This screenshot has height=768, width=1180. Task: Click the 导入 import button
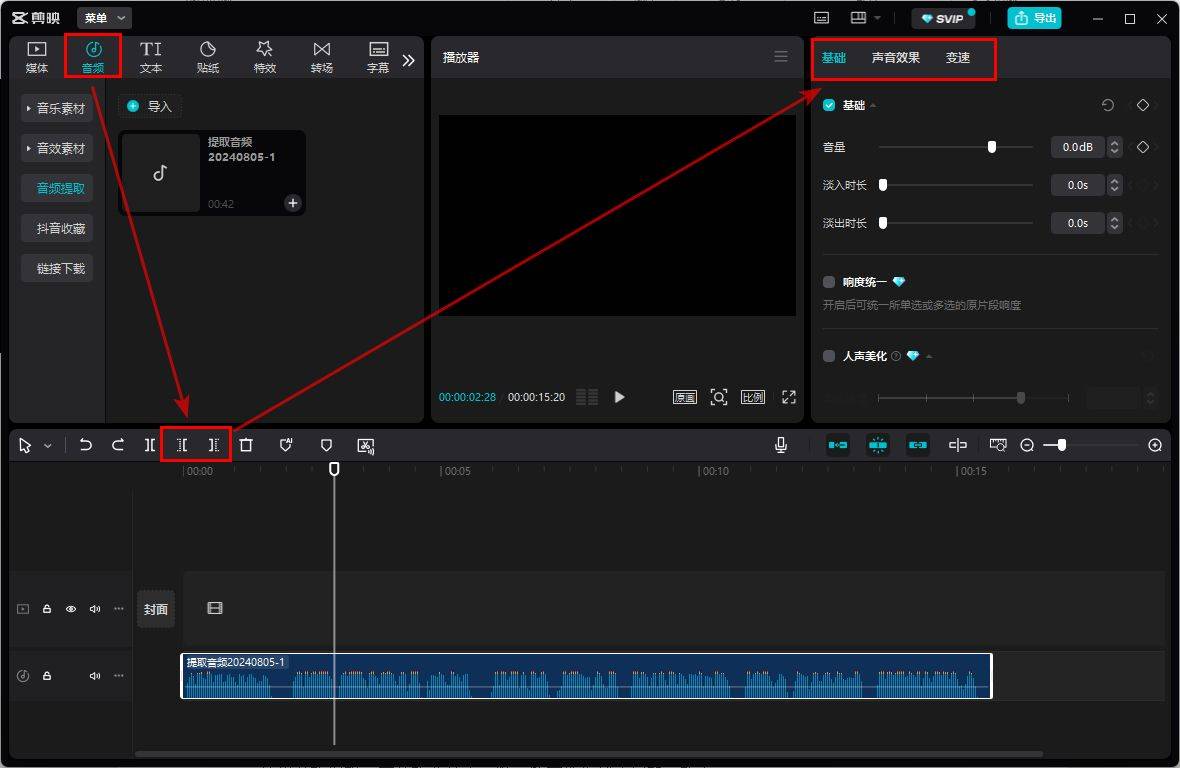pyautogui.click(x=150, y=106)
